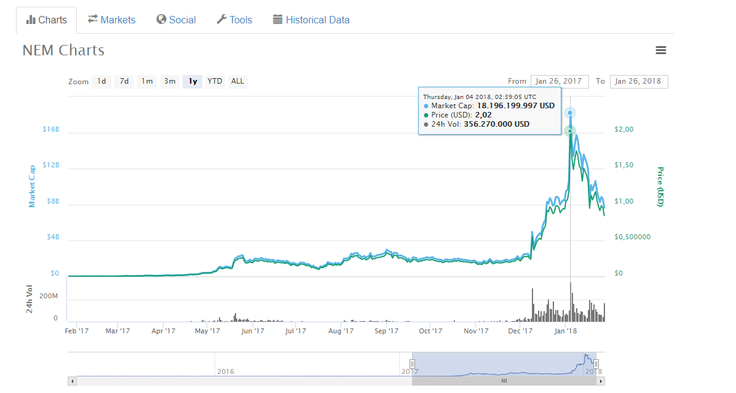The width and height of the screenshot is (736, 393).
Task: Click the Price peak point marker
Action: point(570,131)
